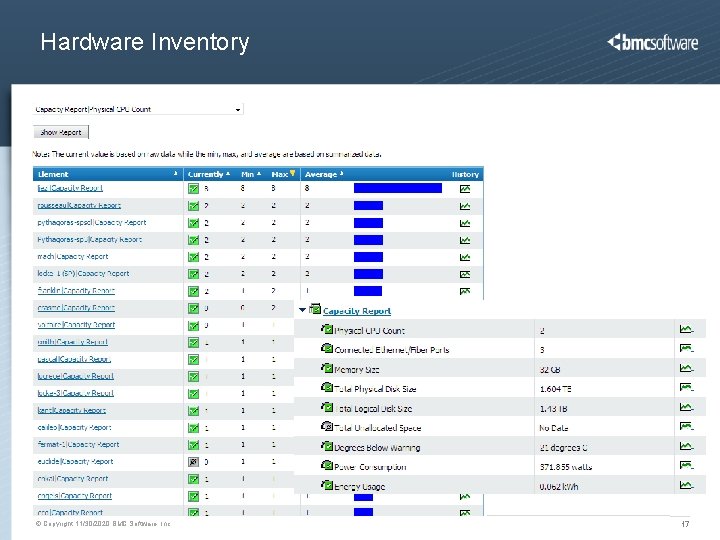
Task: Click the Show Report button
Action: (61, 132)
